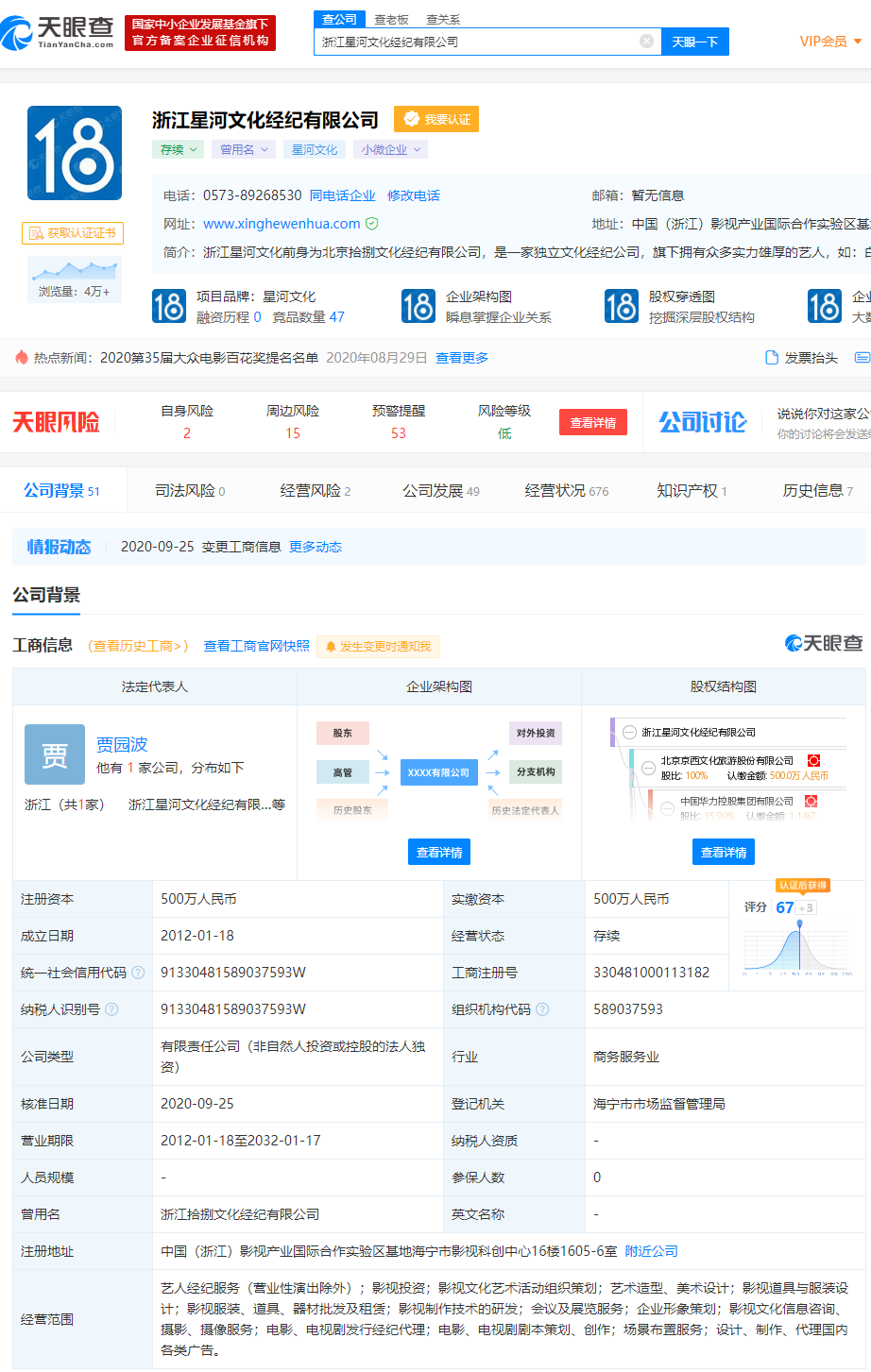Click the 修改电话 link
This screenshot has width=871, height=1372.
point(414,195)
